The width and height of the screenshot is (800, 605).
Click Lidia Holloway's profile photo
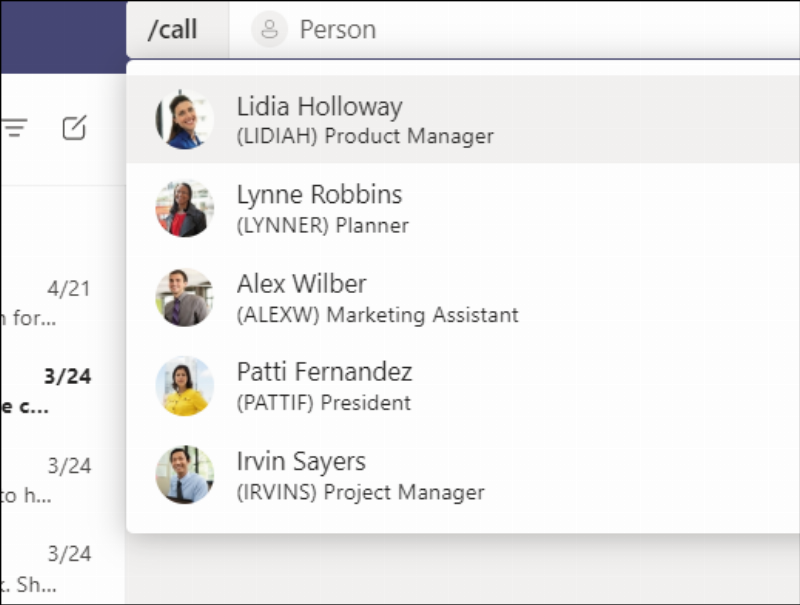pyautogui.click(x=184, y=119)
